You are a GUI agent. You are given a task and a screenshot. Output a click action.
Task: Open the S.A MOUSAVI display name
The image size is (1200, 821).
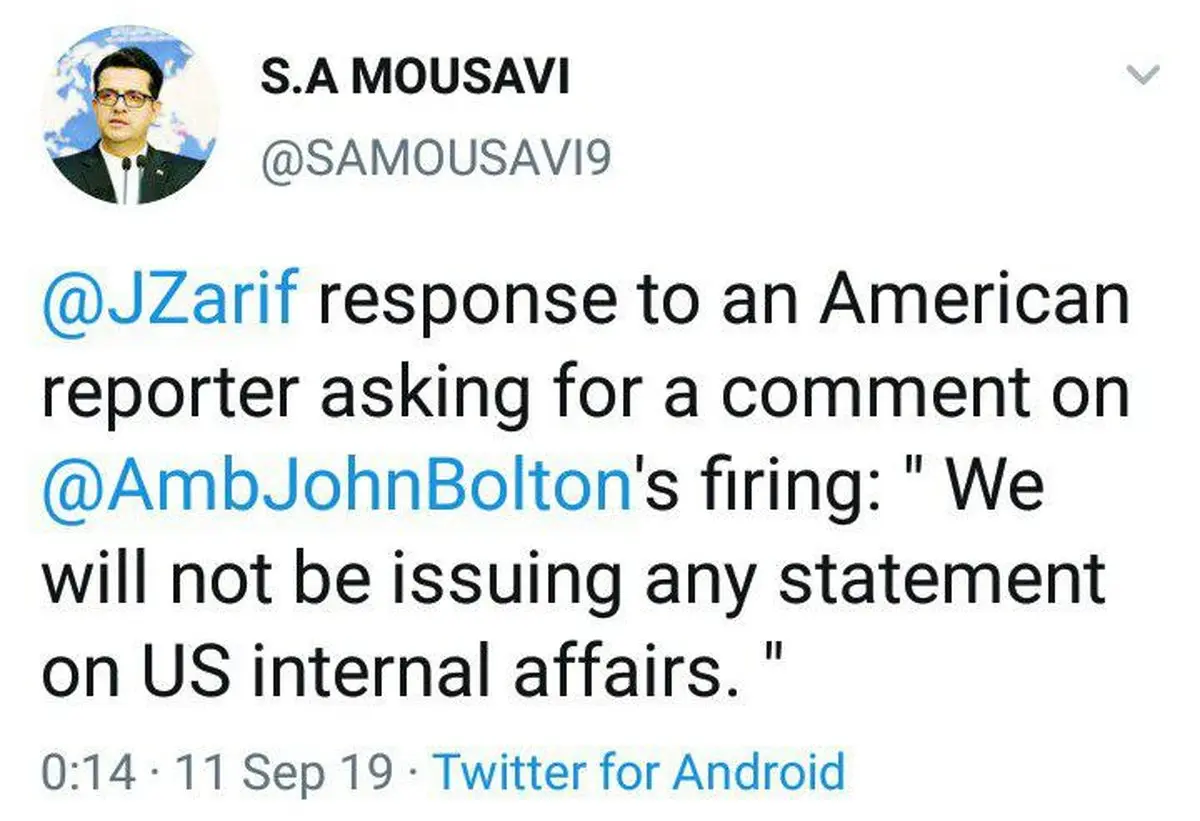pyautogui.click(x=415, y=77)
